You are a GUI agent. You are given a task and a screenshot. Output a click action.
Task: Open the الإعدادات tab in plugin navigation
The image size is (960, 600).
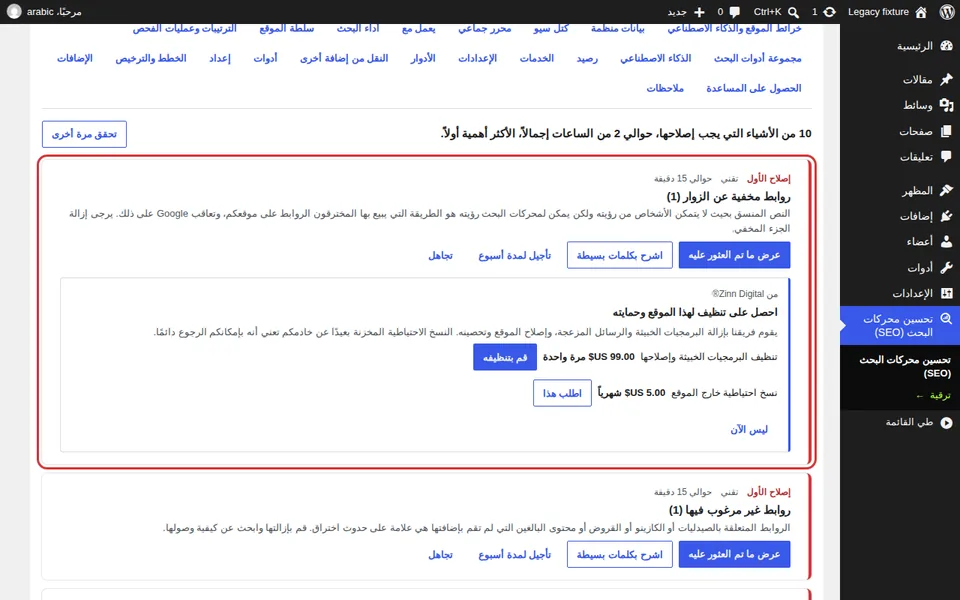(x=478, y=58)
